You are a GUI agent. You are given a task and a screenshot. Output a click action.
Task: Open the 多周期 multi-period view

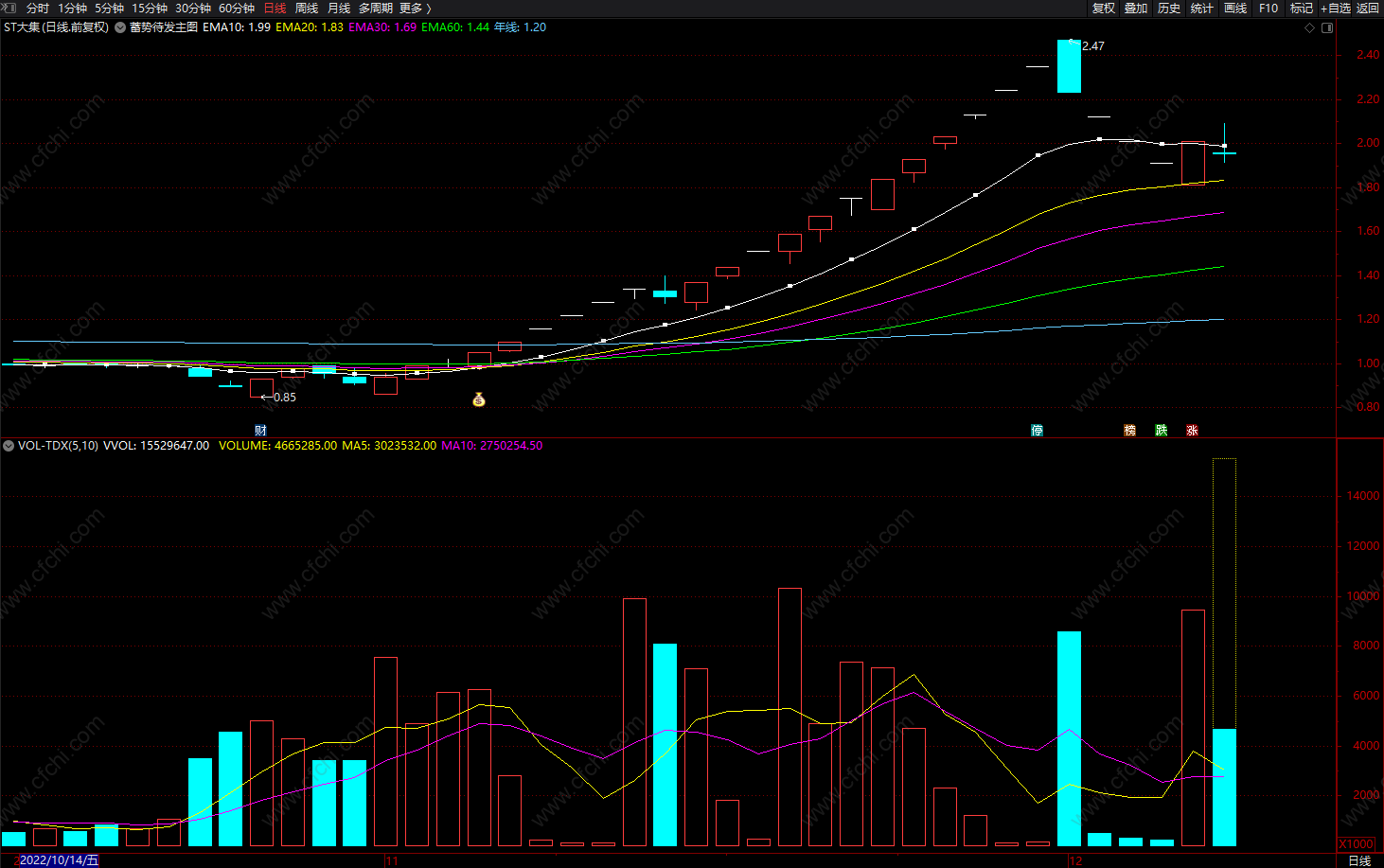pos(376,9)
